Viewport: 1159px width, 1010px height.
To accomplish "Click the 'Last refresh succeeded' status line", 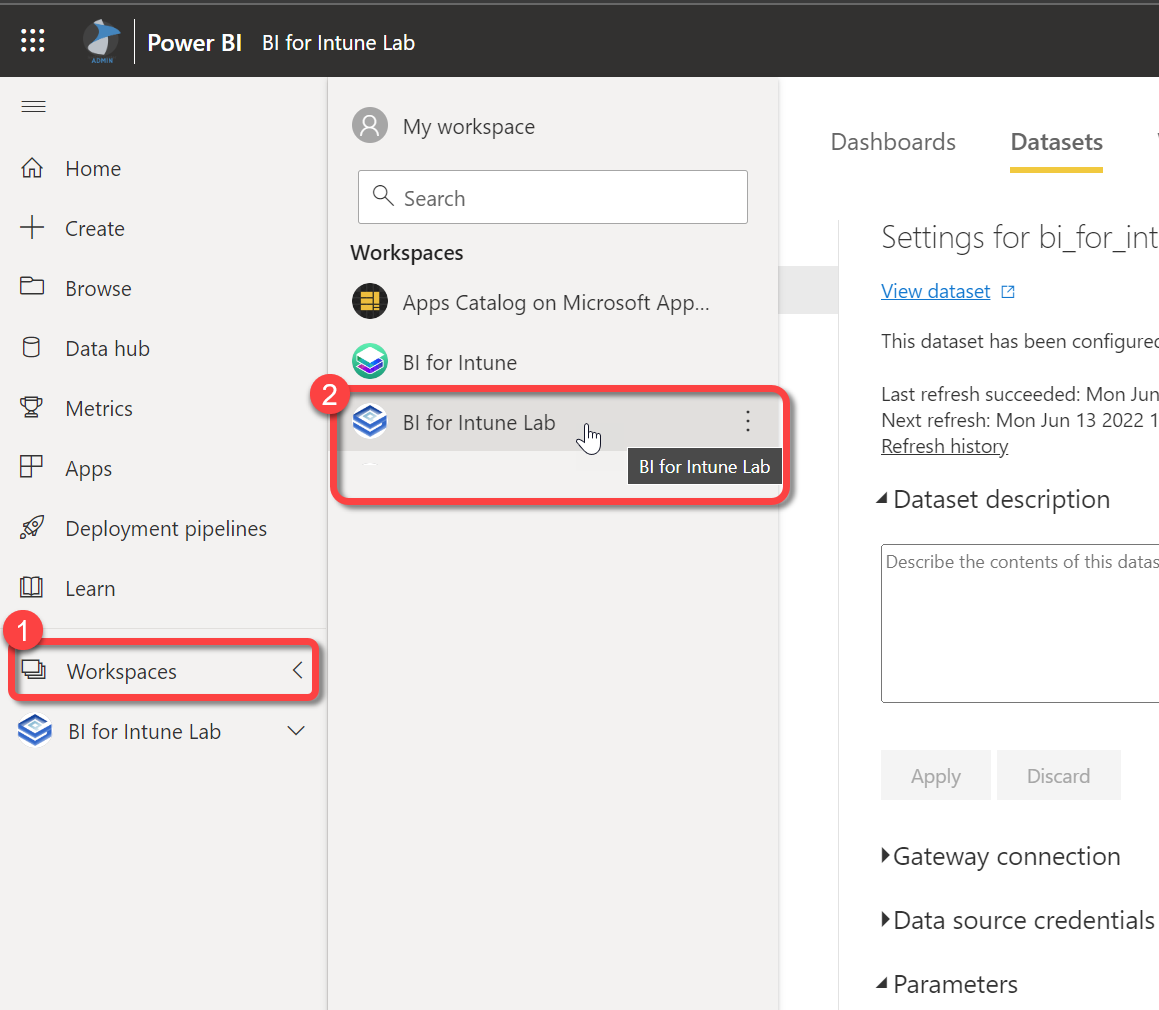I will tap(1020, 394).
